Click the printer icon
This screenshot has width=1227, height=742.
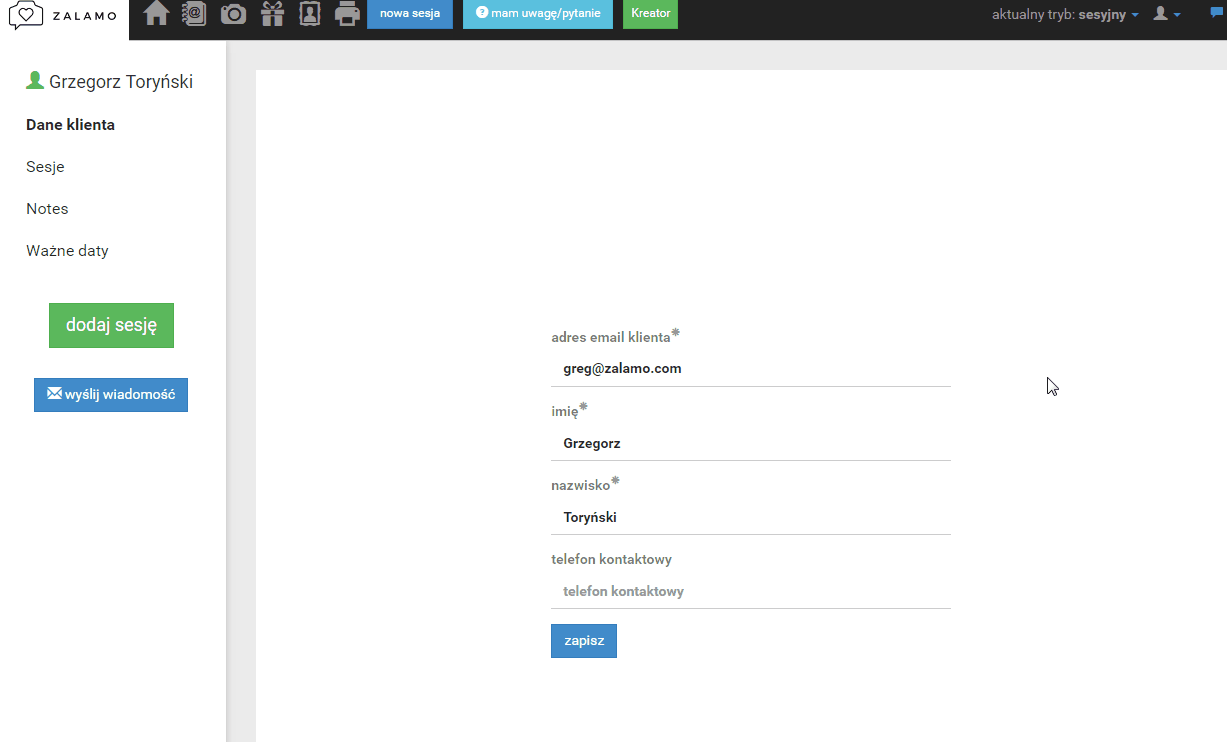[x=347, y=14]
